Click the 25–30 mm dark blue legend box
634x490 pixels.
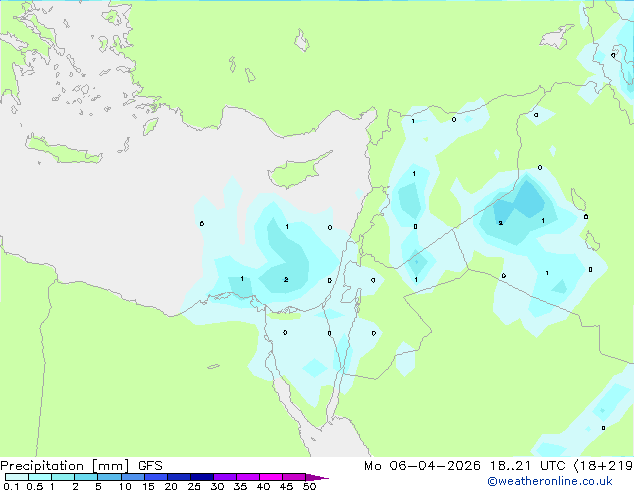point(201,477)
